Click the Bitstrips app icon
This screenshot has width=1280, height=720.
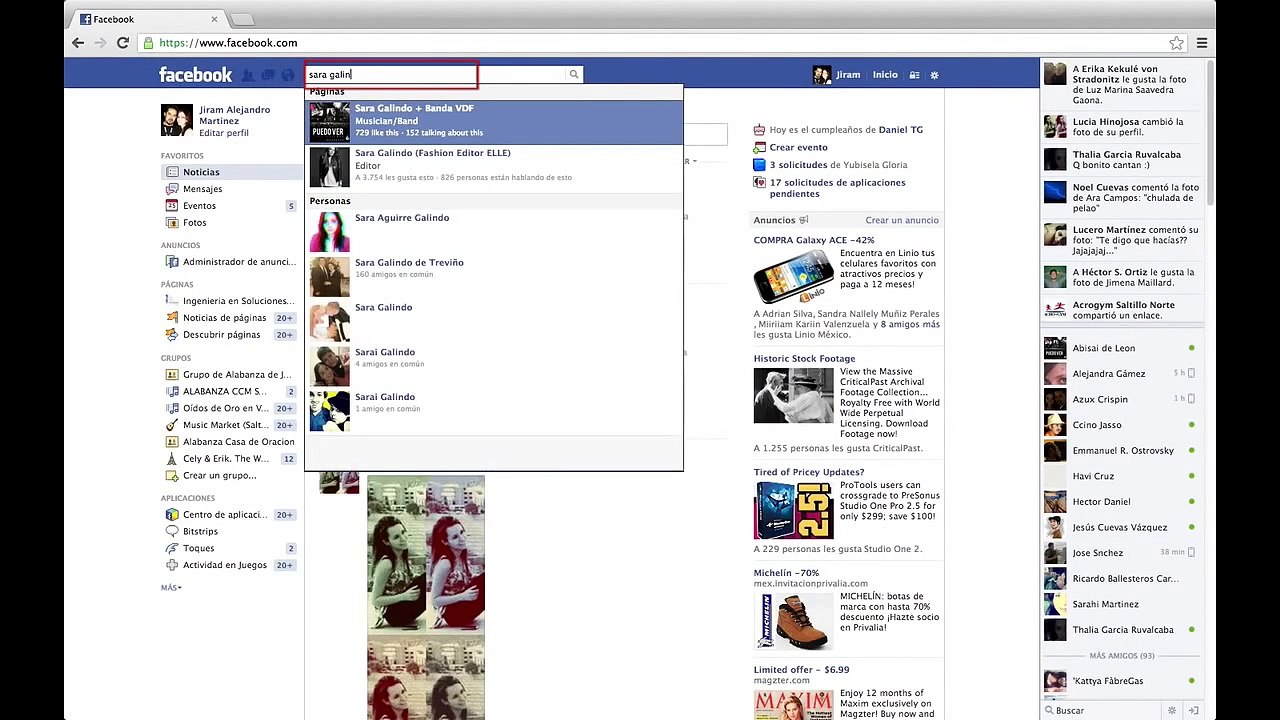172,531
